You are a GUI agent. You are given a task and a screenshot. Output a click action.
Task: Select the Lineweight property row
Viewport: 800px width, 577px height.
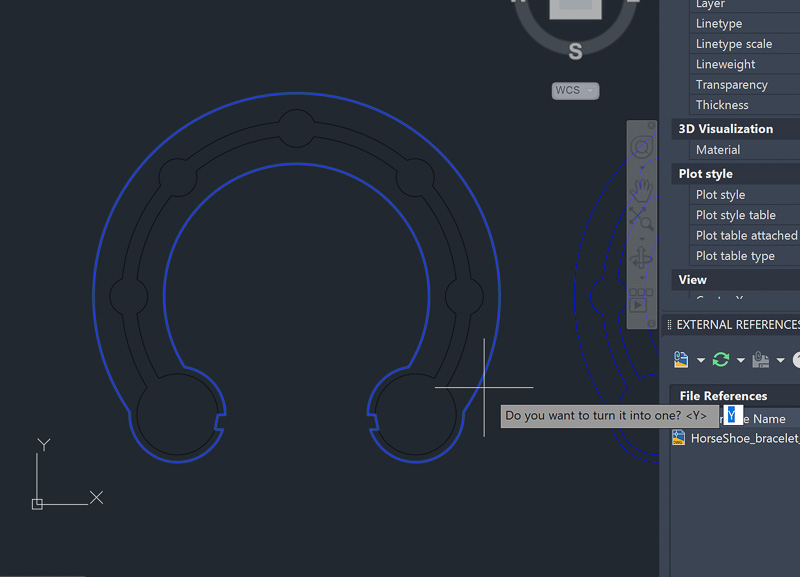point(725,64)
